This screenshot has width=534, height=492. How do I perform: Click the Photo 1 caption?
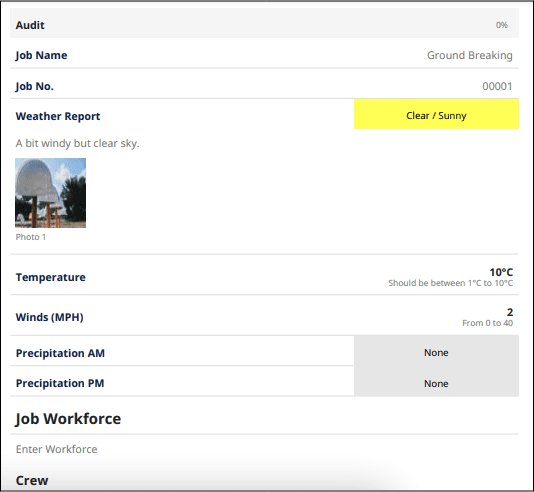click(31, 237)
